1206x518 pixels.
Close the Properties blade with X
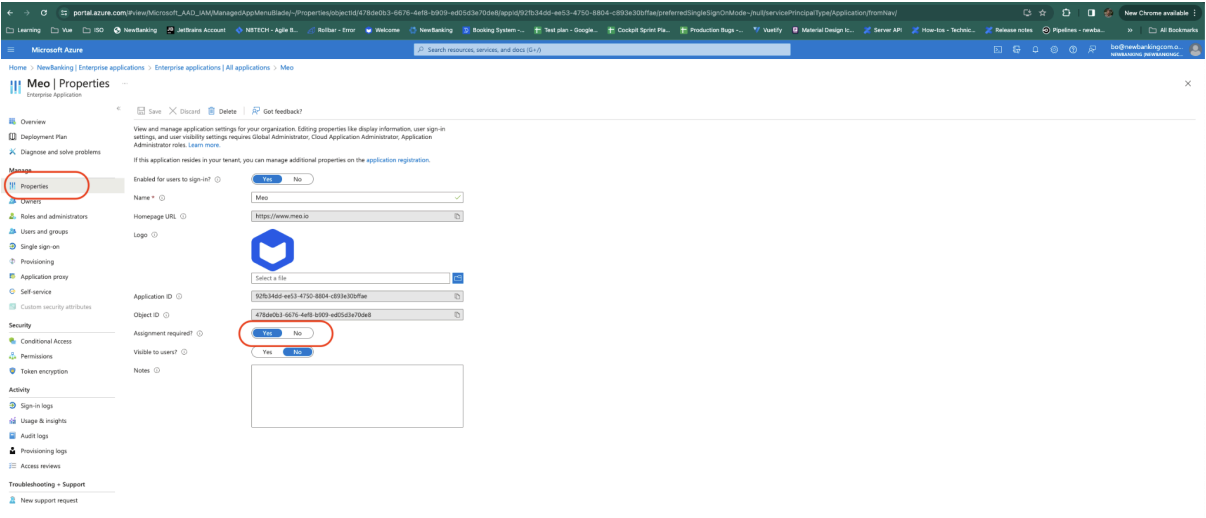pos(1187,83)
